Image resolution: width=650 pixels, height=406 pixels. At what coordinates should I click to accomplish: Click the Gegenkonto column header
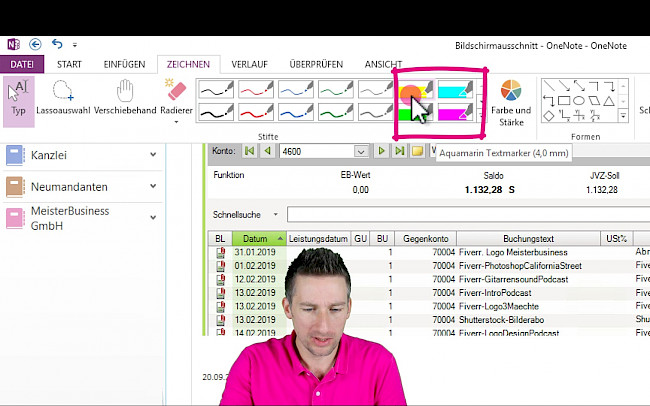click(425, 238)
